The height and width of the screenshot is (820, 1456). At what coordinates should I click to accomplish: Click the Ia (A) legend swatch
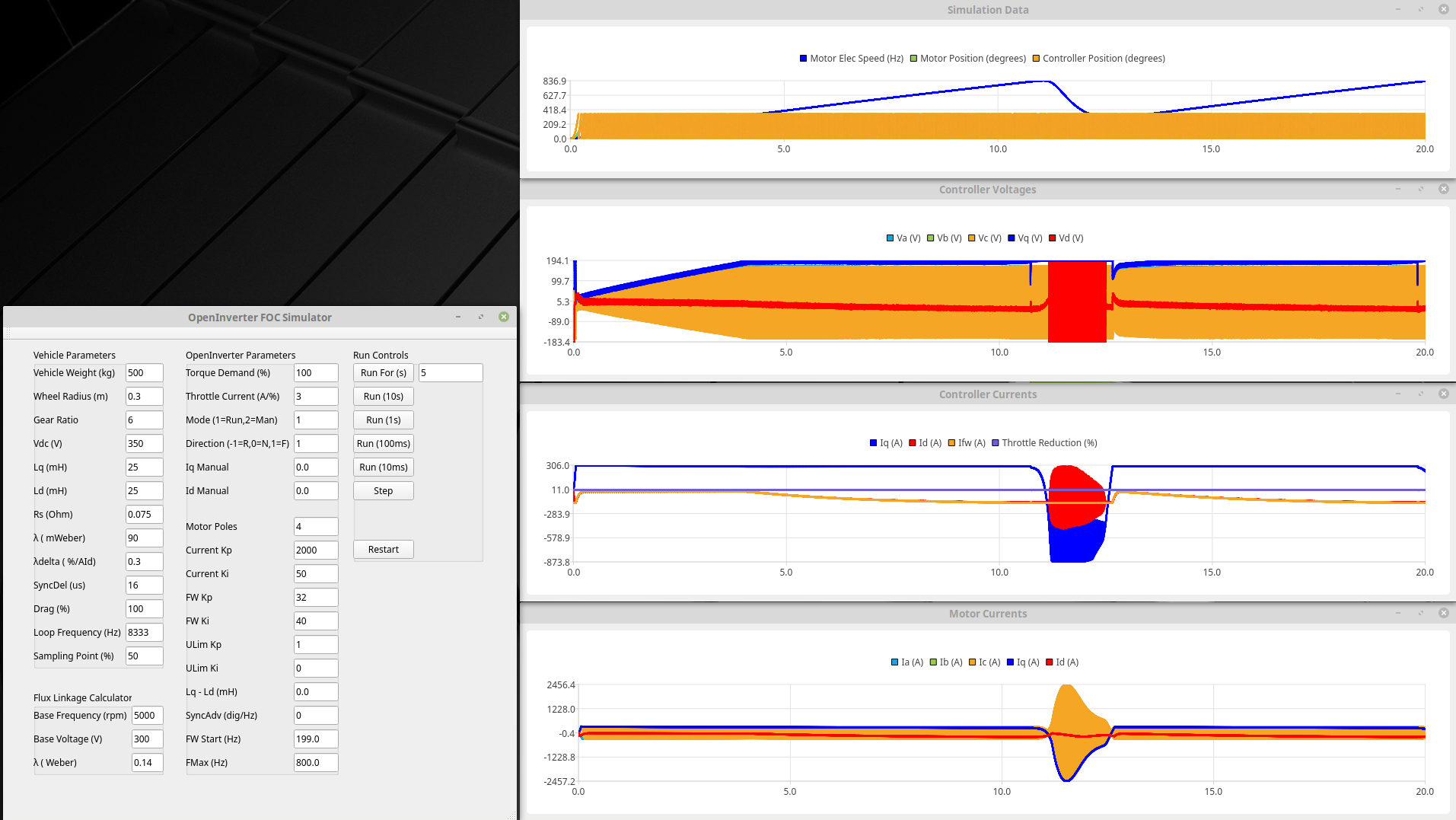895,662
